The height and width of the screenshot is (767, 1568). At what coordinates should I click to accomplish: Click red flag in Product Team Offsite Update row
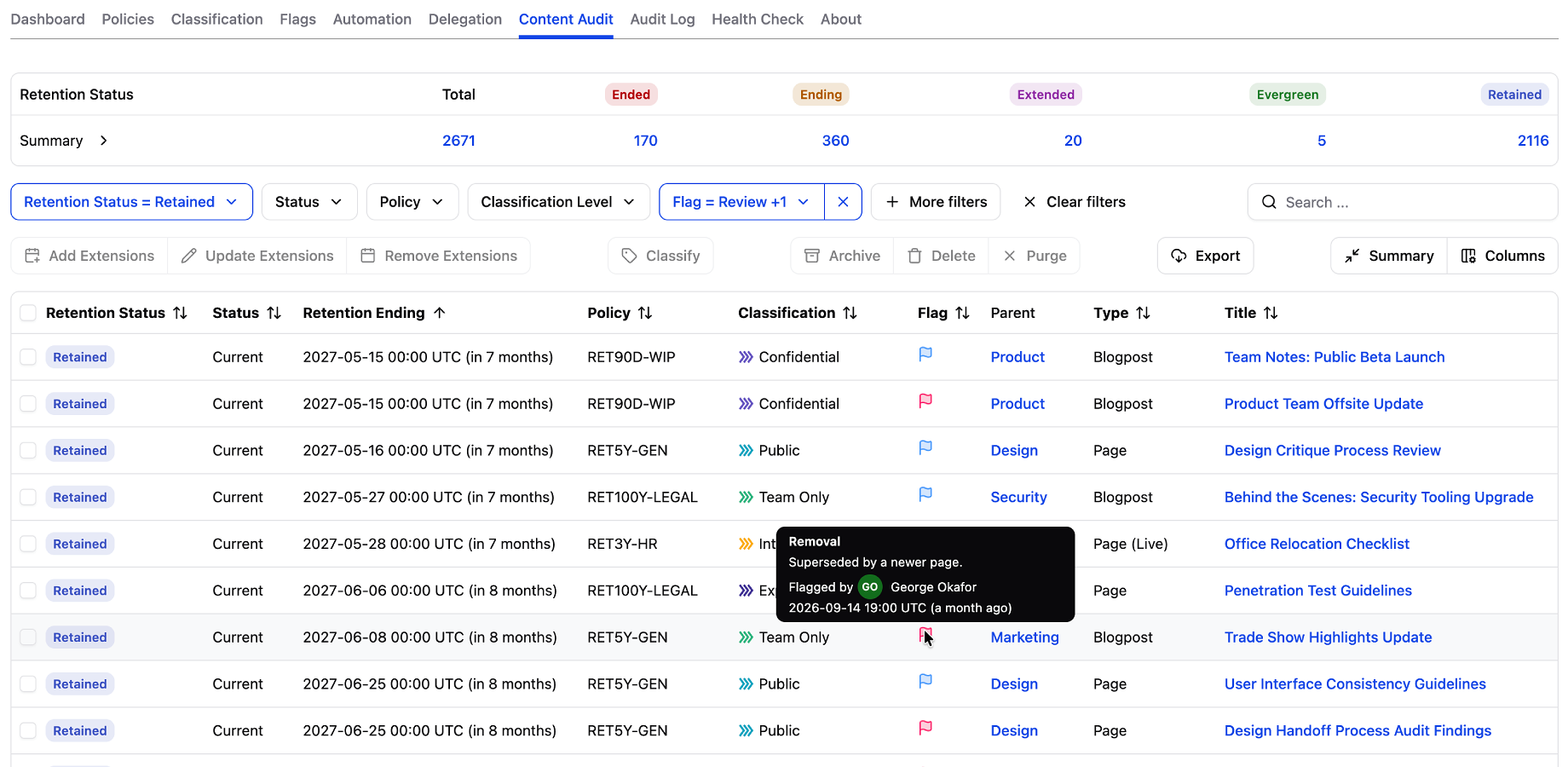pos(925,401)
